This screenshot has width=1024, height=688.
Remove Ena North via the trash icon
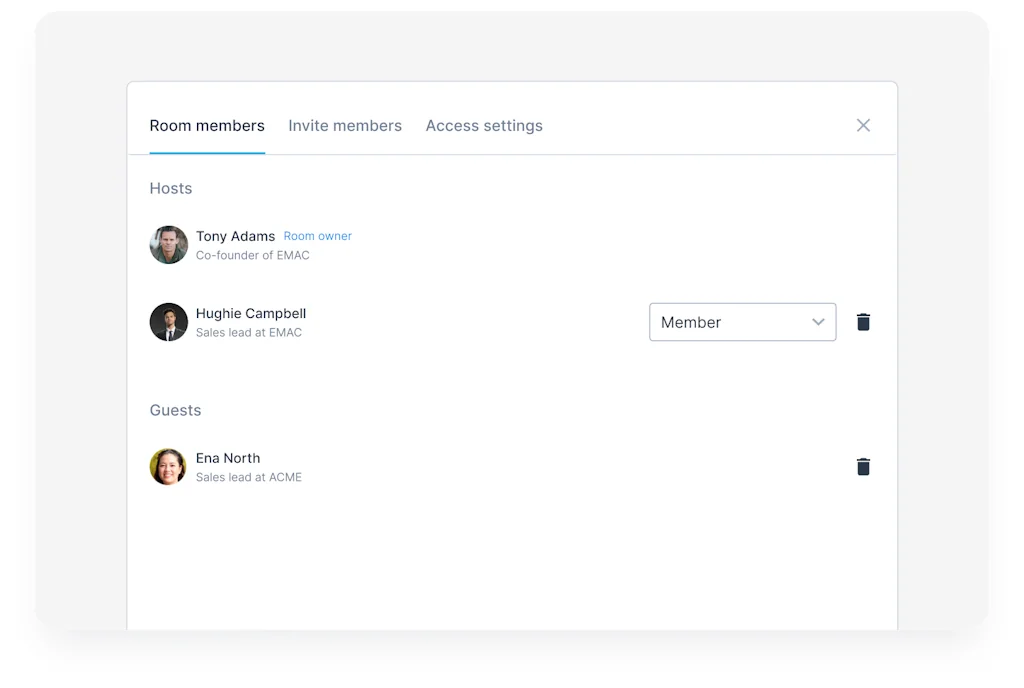tap(863, 466)
